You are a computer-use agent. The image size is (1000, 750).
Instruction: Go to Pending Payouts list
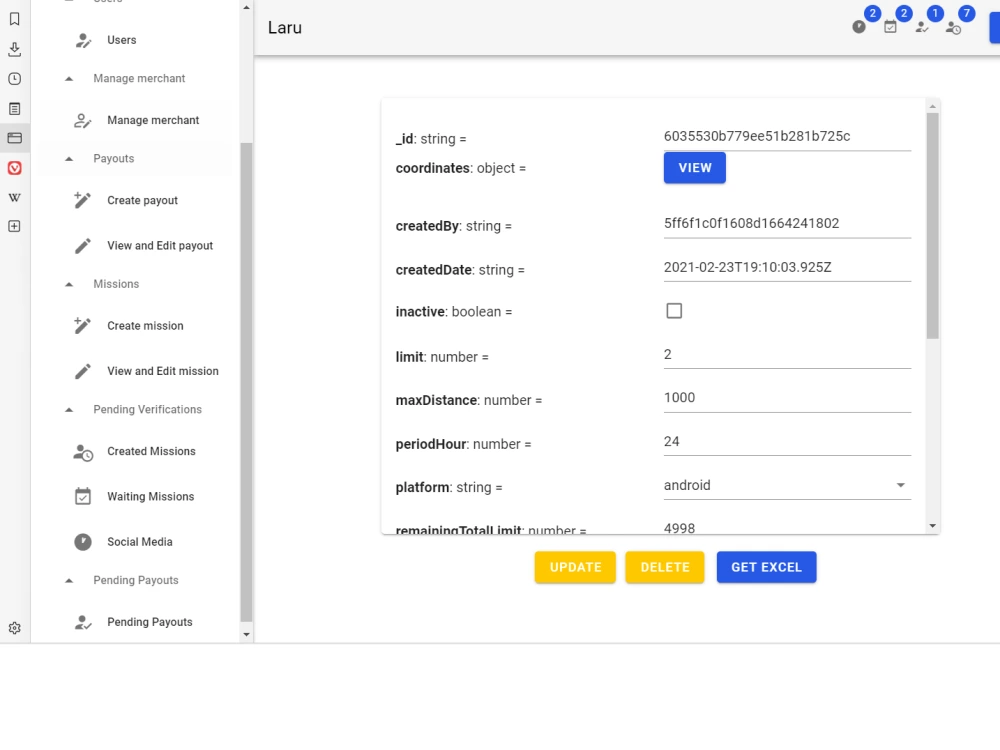[150, 622]
